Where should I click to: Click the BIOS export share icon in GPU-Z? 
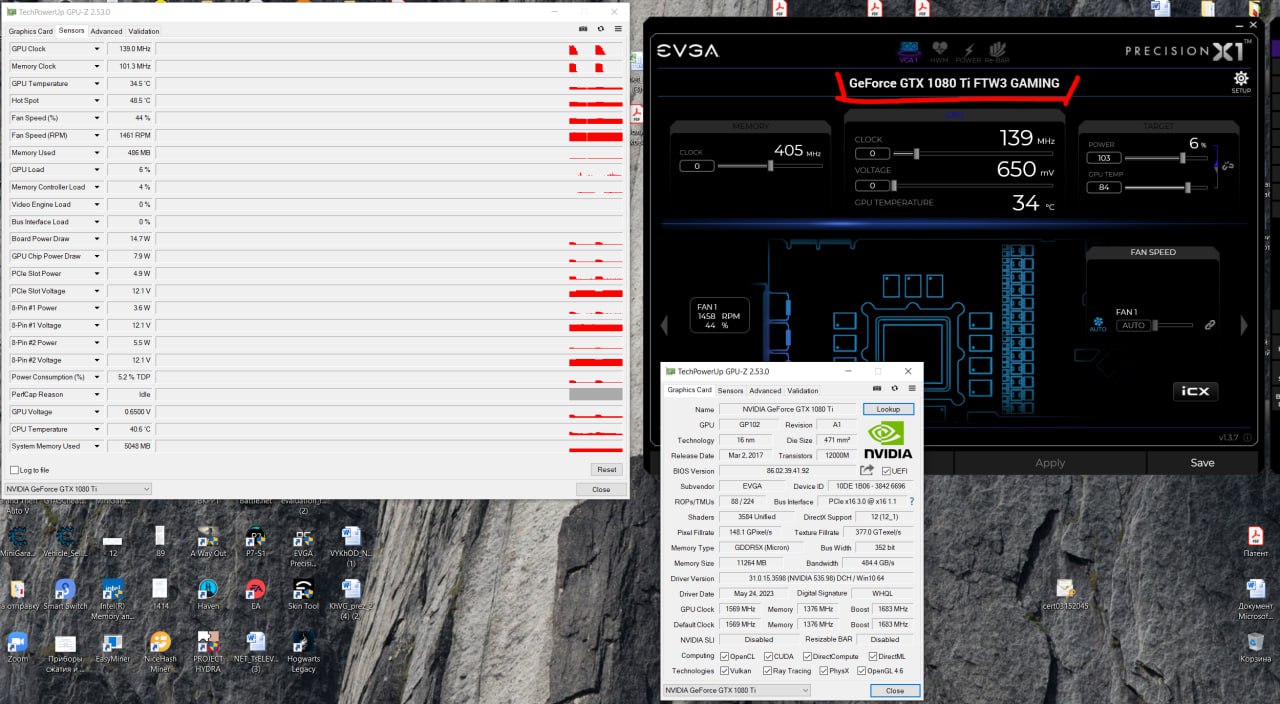[867, 470]
